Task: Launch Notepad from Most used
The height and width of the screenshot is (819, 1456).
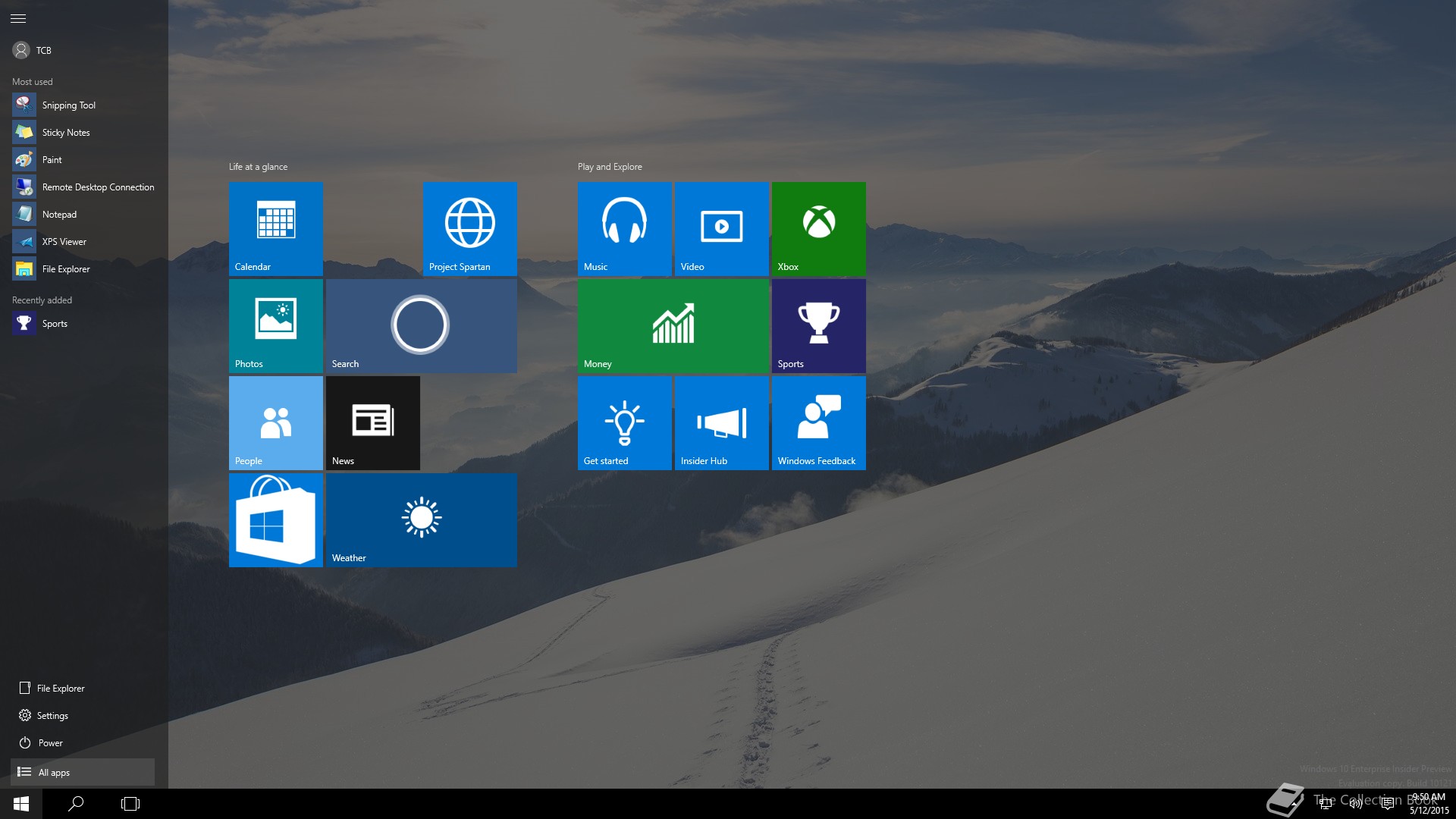Action: click(x=83, y=215)
